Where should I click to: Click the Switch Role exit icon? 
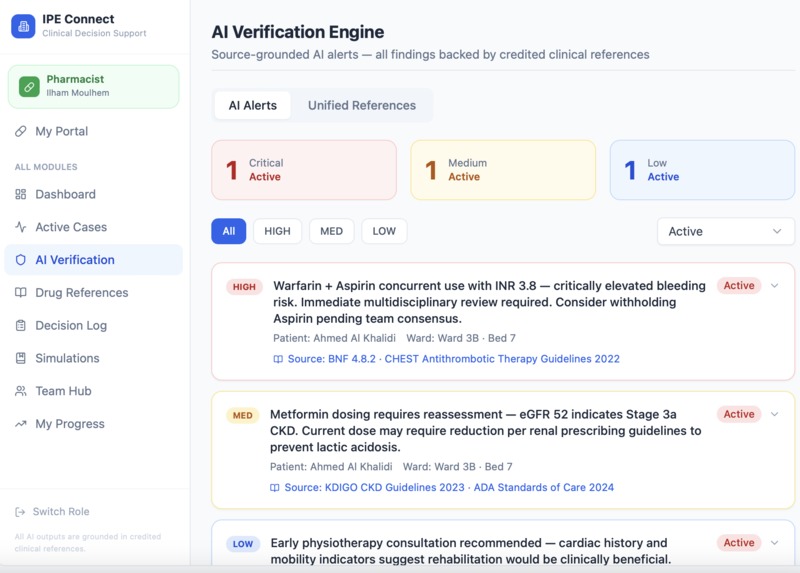click(x=20, y=512)
